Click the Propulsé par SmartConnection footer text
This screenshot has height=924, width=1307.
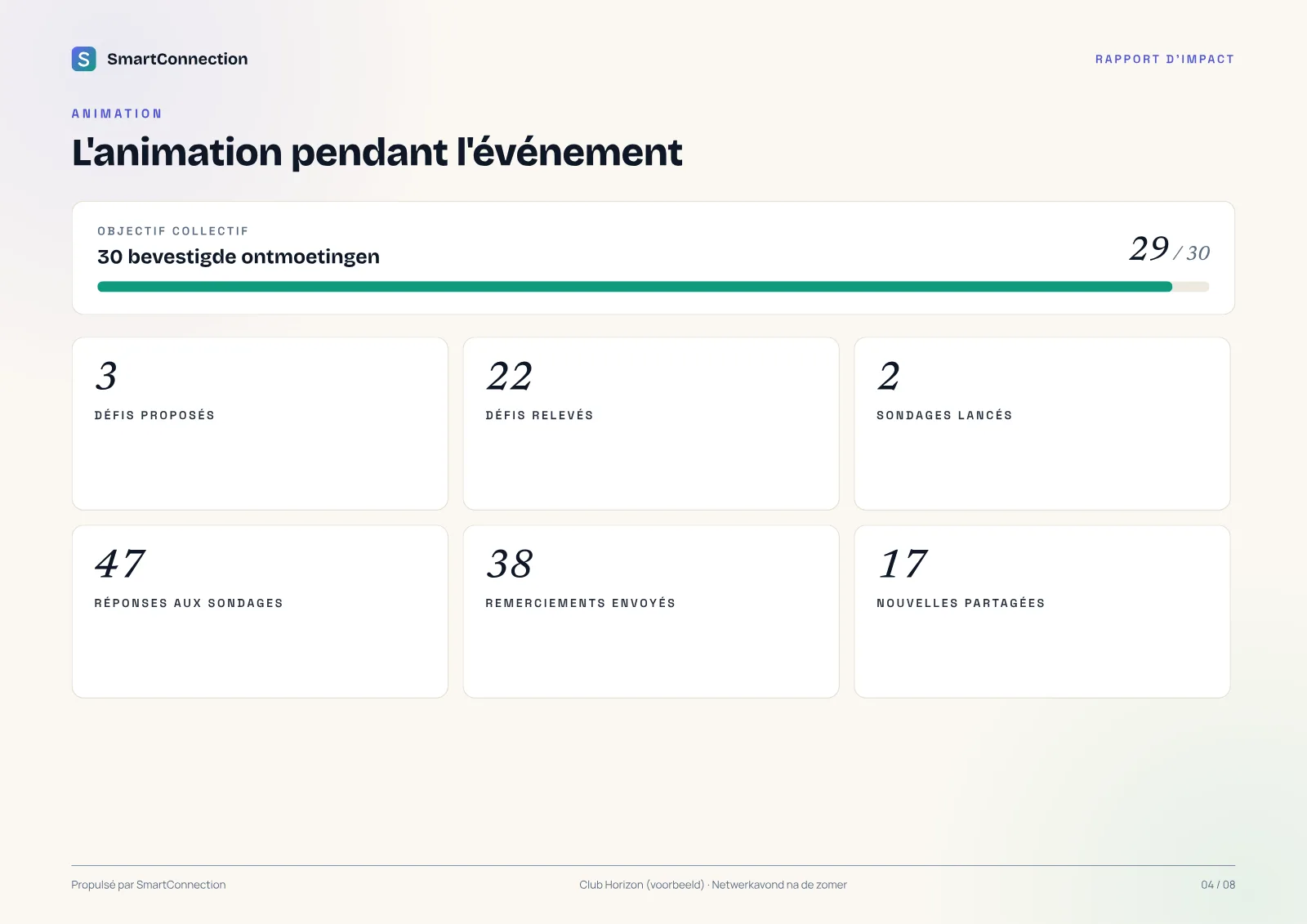click(x=149, y=885)
